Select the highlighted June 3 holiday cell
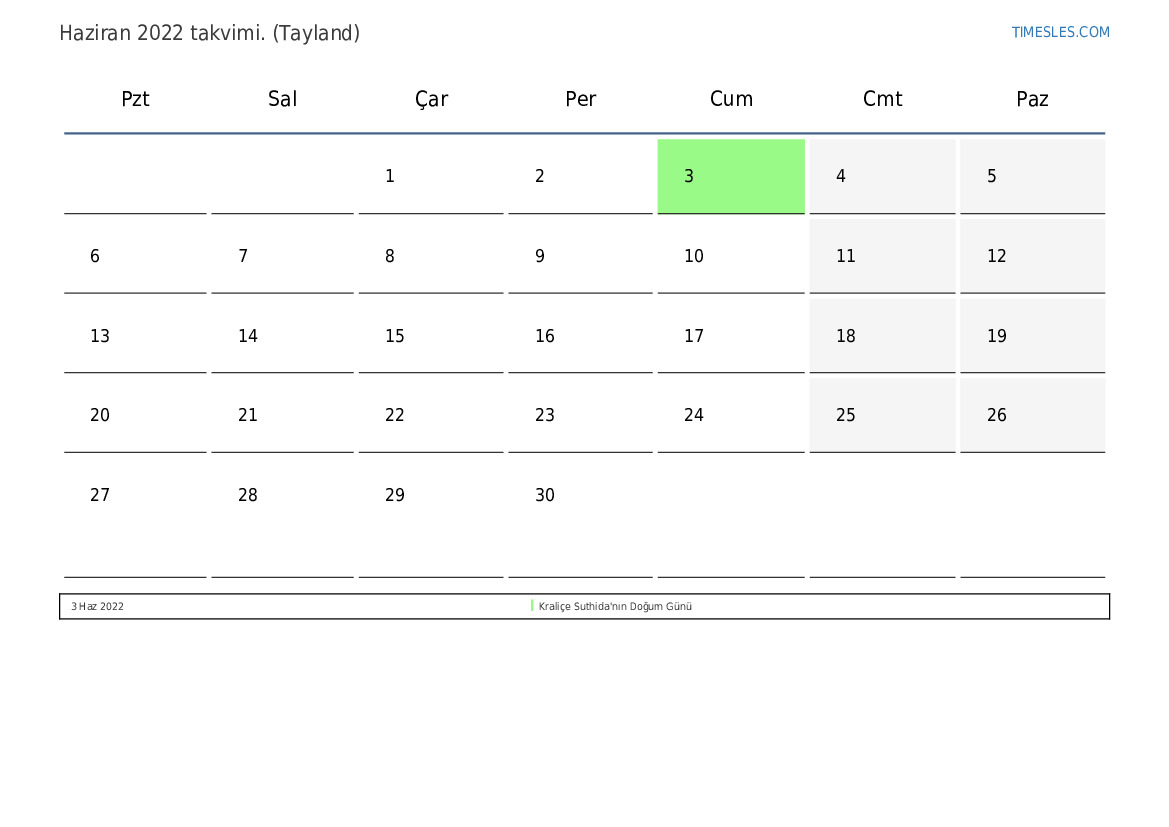 [731, 176]
